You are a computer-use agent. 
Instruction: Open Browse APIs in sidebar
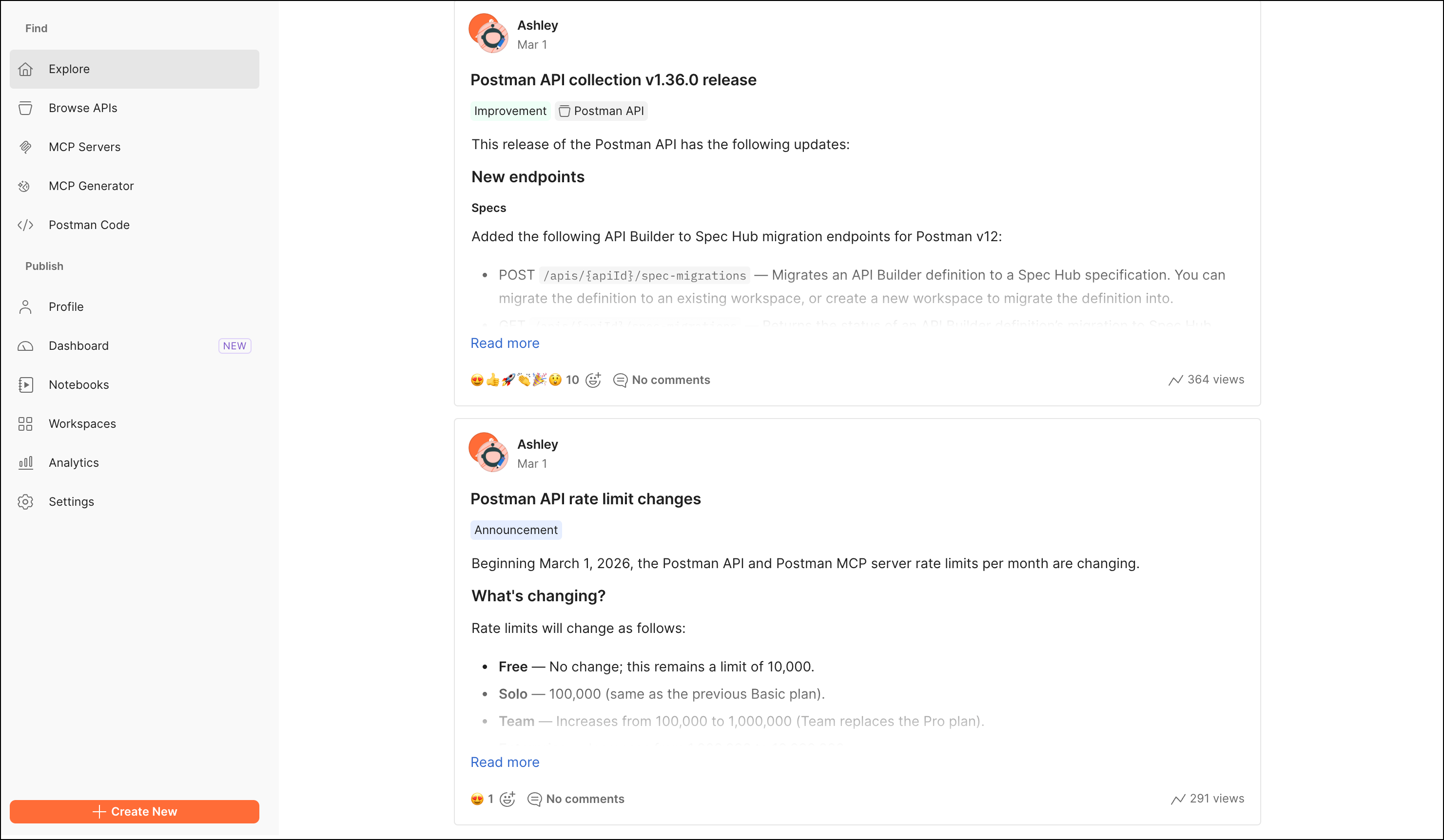pyautogui.click(x=82, y=108)
